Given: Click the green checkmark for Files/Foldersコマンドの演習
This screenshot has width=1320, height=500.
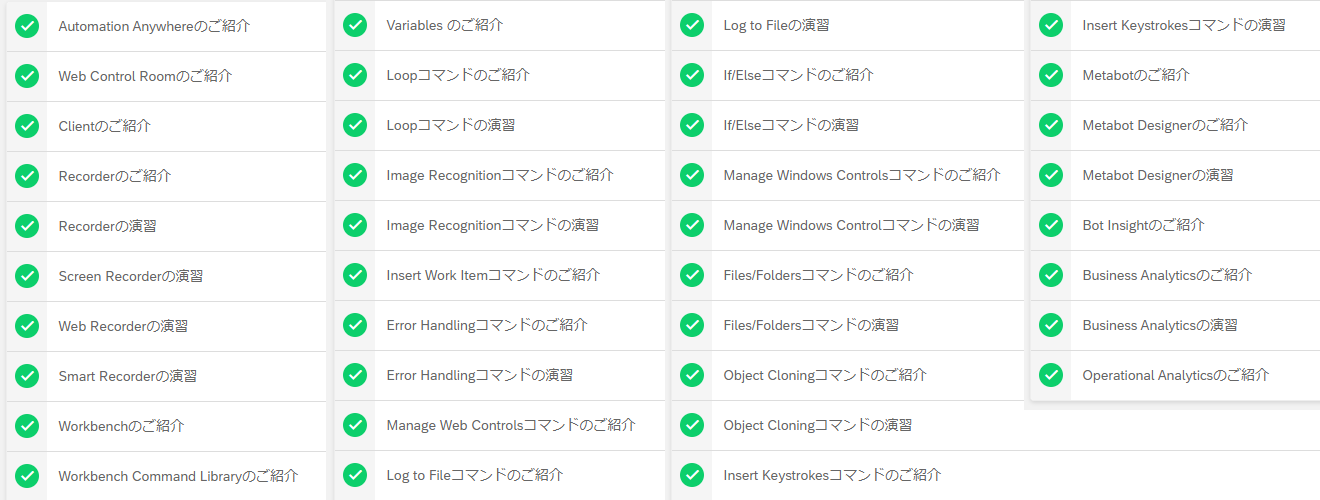Looking at the screenshot, I should click(692, 325).
